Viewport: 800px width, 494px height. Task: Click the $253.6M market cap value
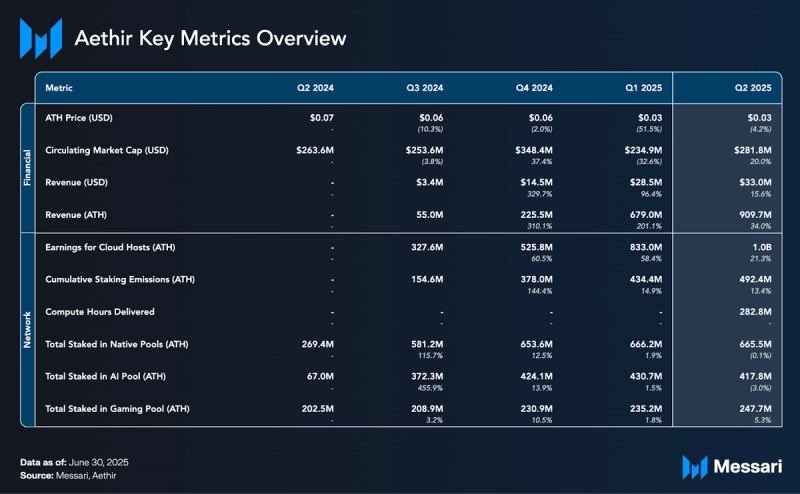(424, 150)
